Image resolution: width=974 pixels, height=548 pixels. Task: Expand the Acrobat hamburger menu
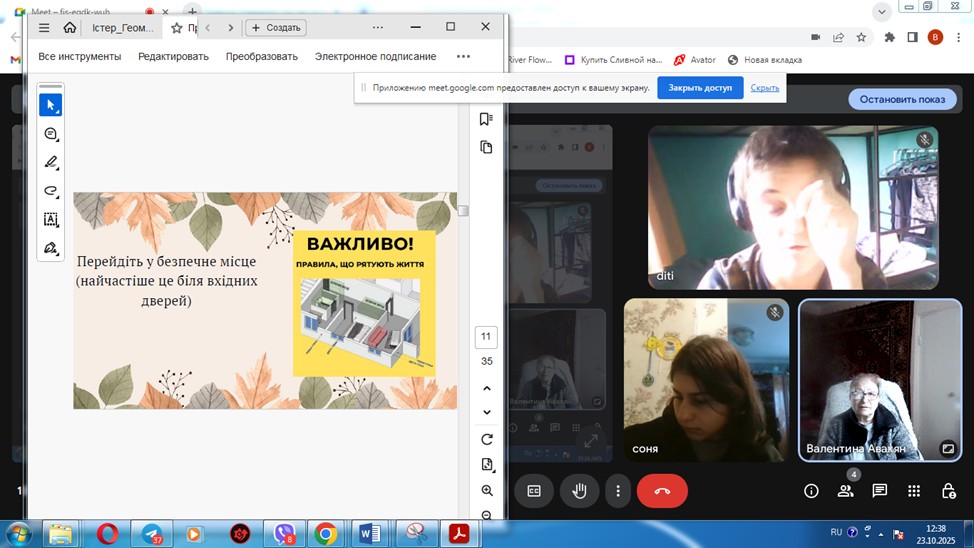pyautogui.click(x=43, y=28)
